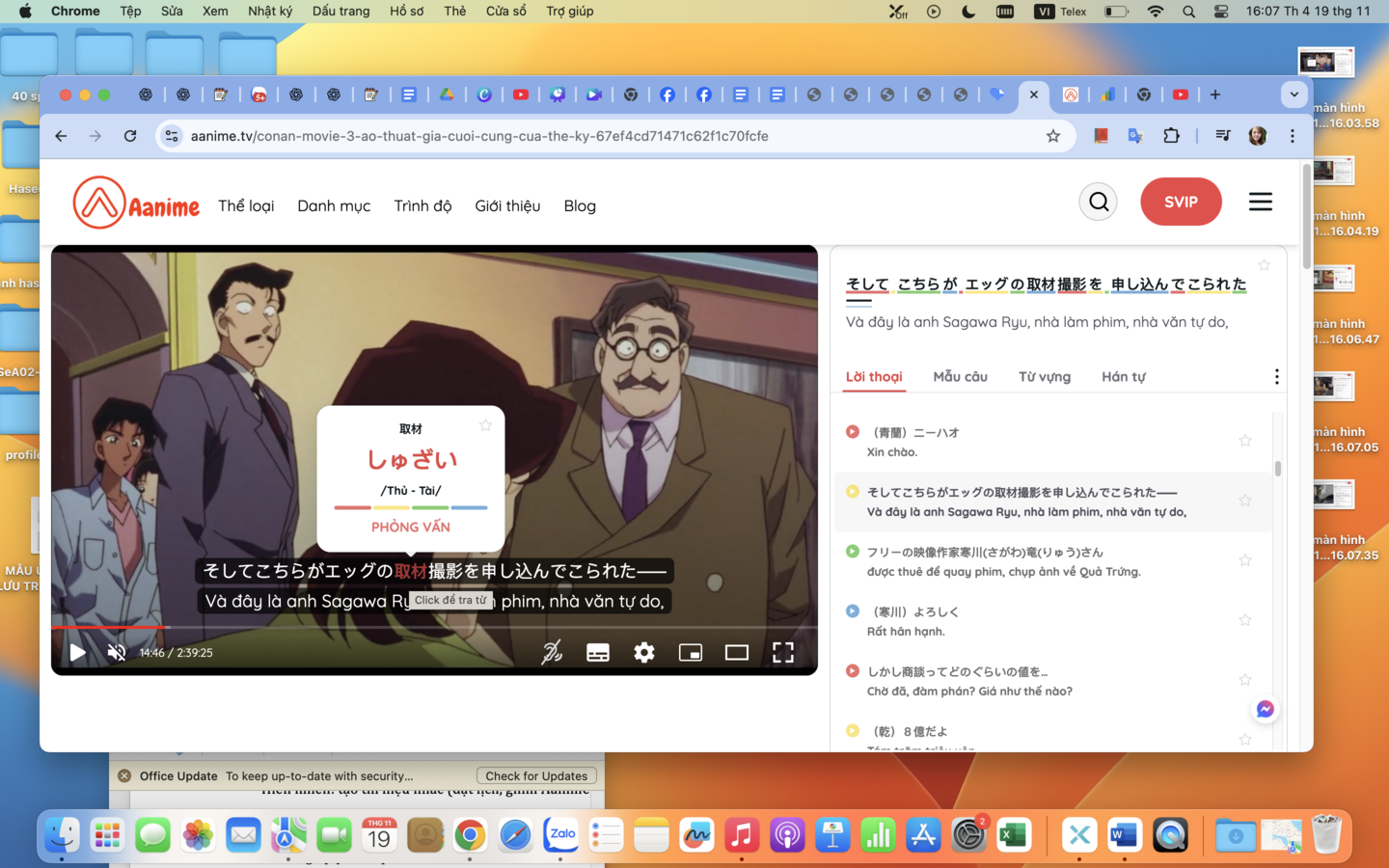Enter fullscreen mode on the video
This screenshot has width=1389, height=868.
coord(783,653)
